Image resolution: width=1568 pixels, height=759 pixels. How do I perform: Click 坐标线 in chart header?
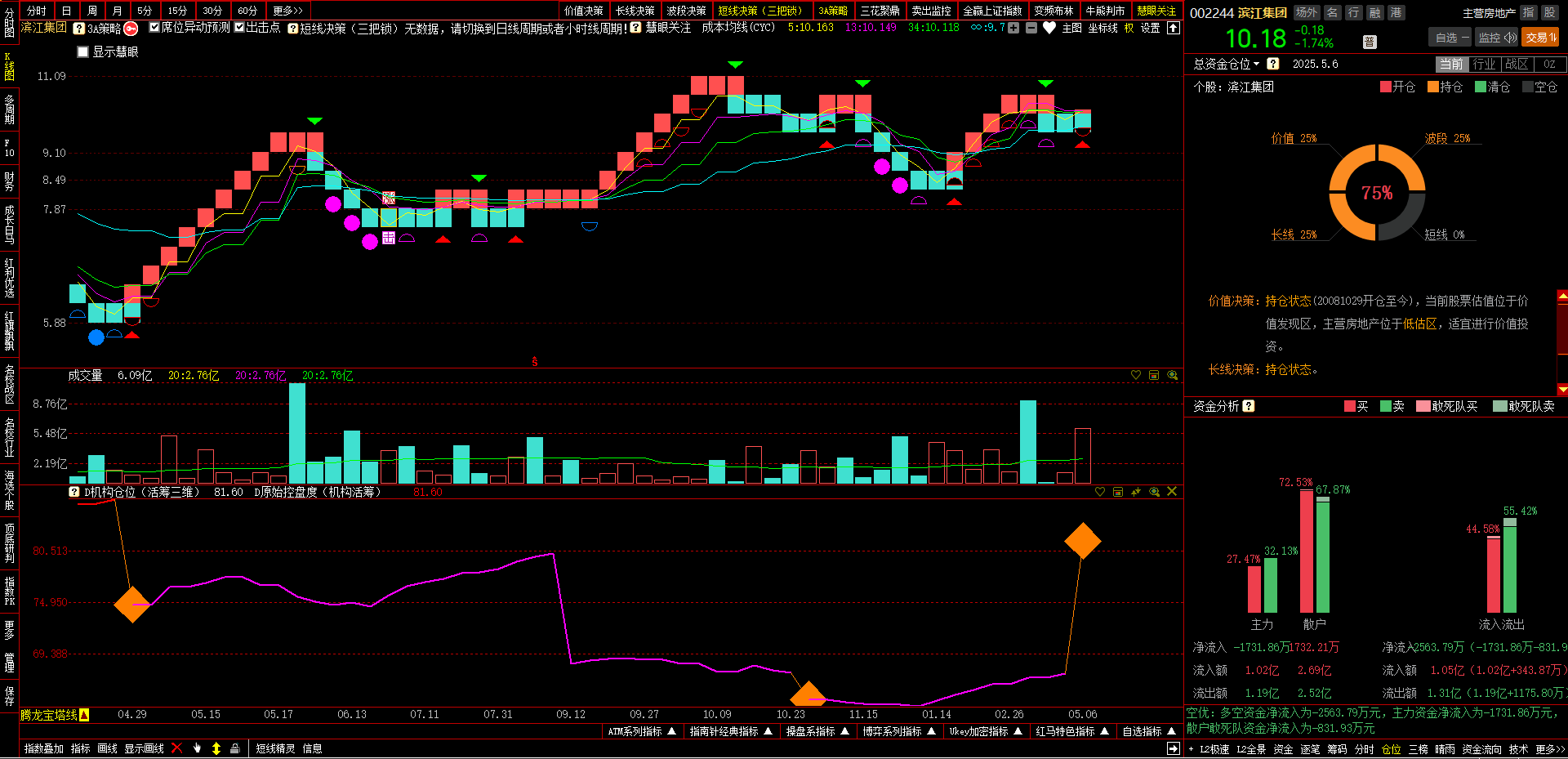[1102, 28]
